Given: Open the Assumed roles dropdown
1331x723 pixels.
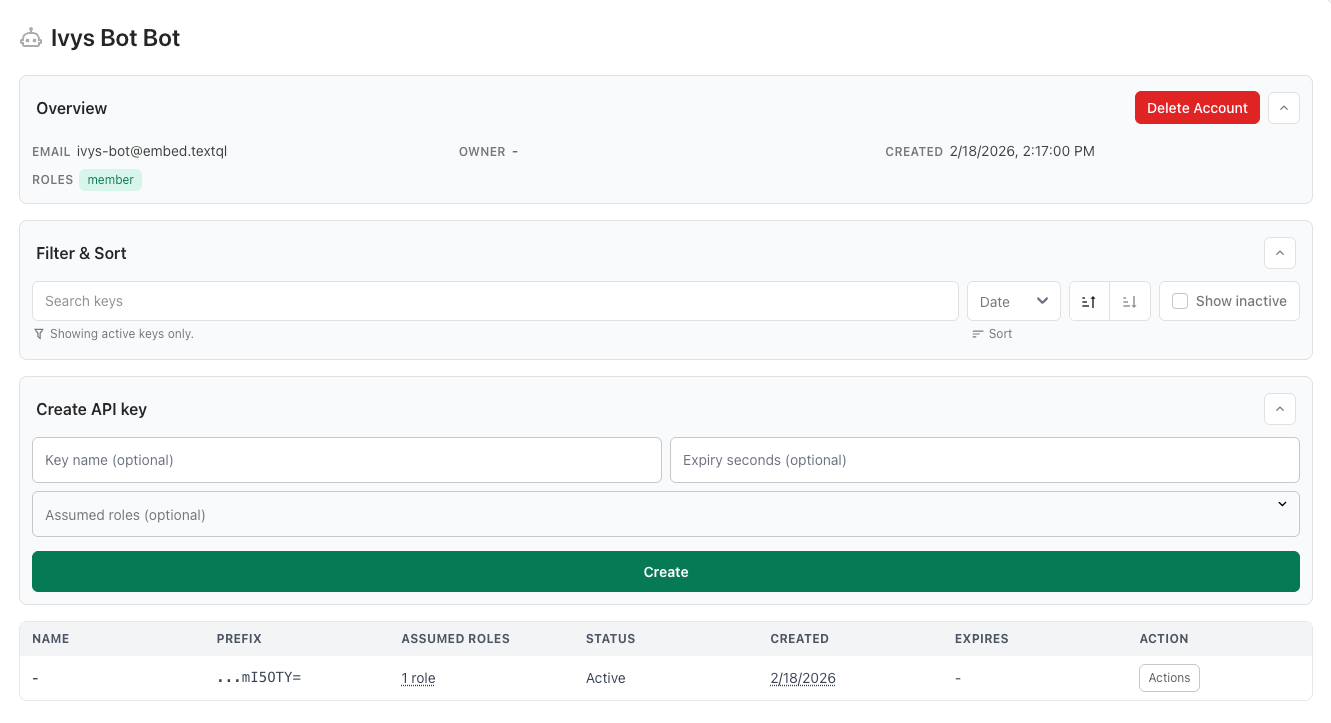Looking at the screenshot, I should (666, 514).
